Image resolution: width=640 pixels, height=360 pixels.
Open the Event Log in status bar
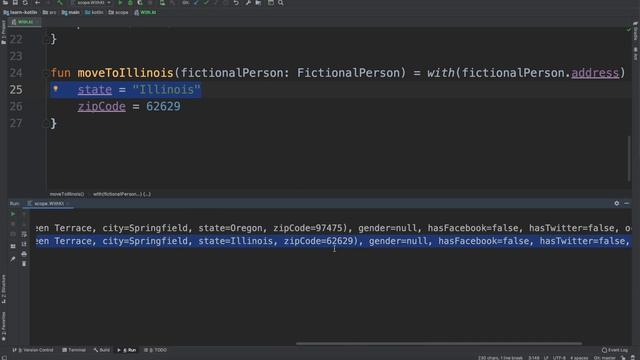click(615, 350)
